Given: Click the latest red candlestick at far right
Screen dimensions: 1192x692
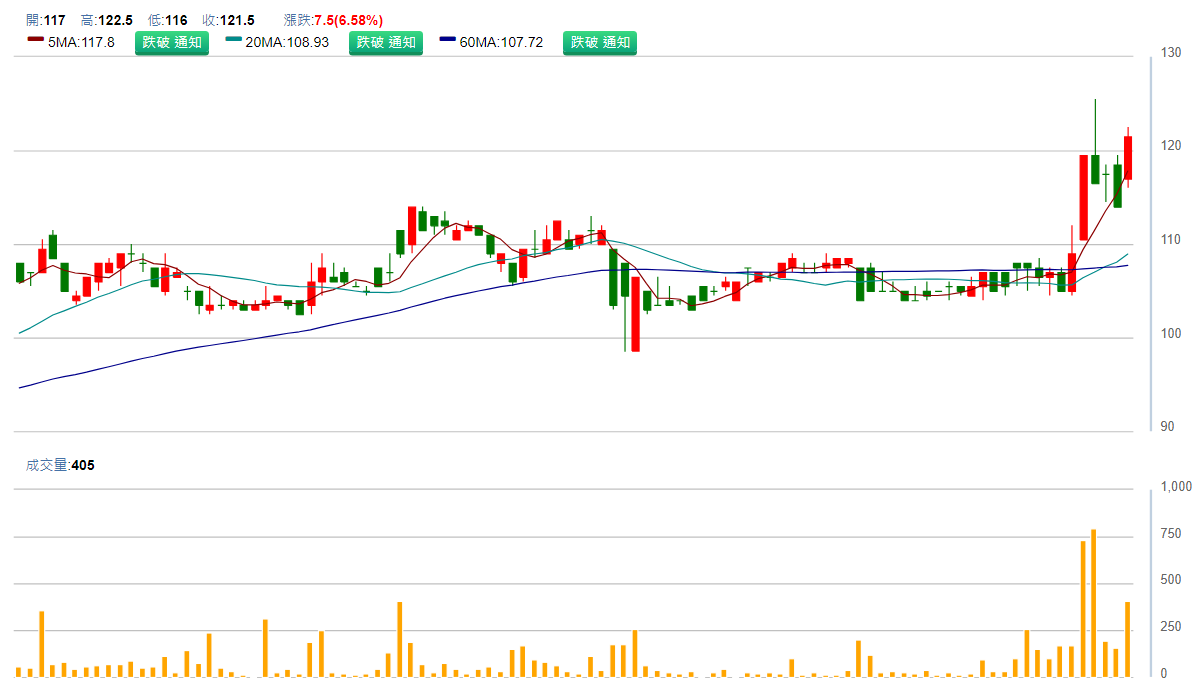Looking at the screenshot, I should tap(1128, 158).
